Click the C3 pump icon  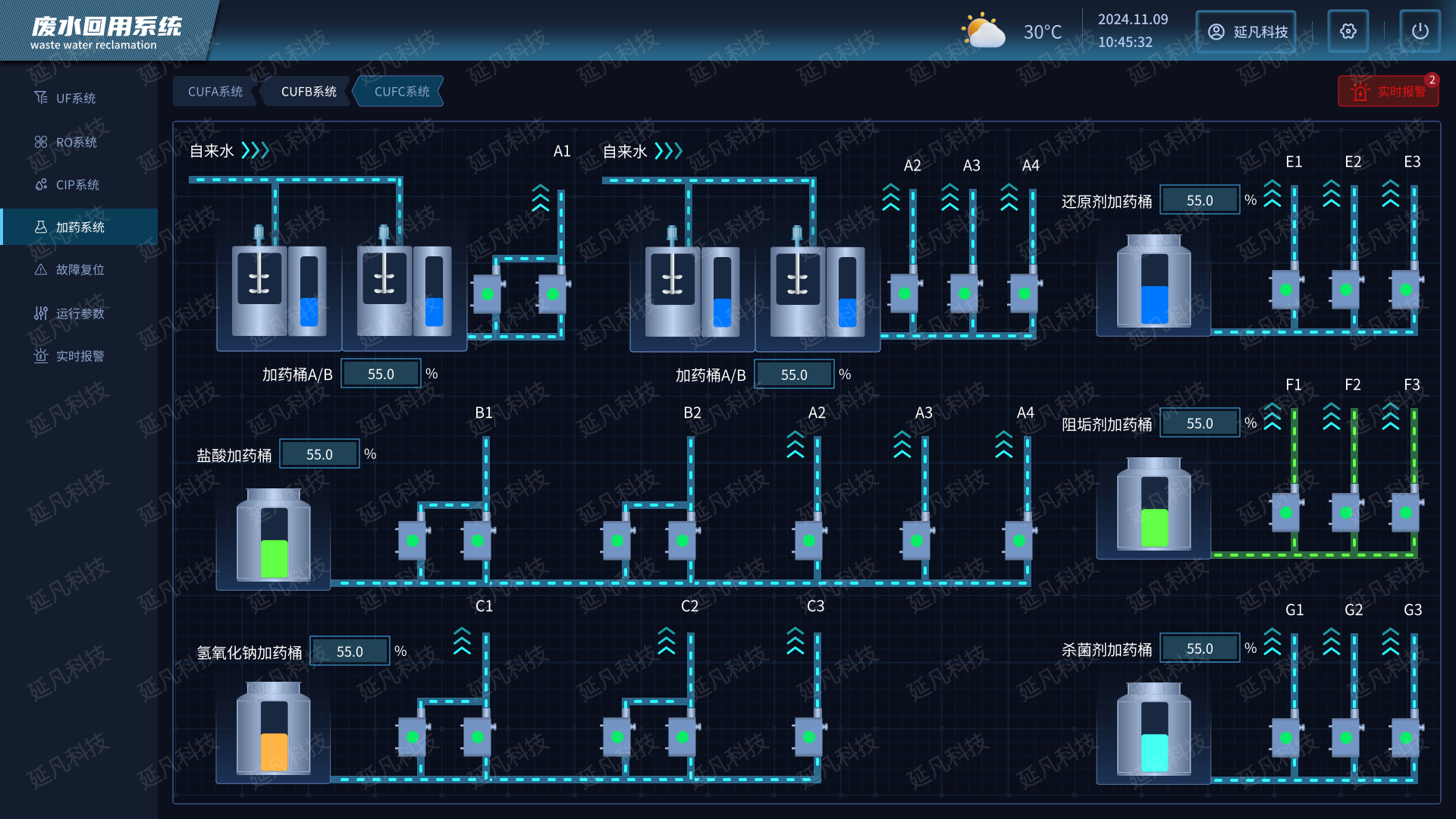pyautogui.click(x=809, y=737)
